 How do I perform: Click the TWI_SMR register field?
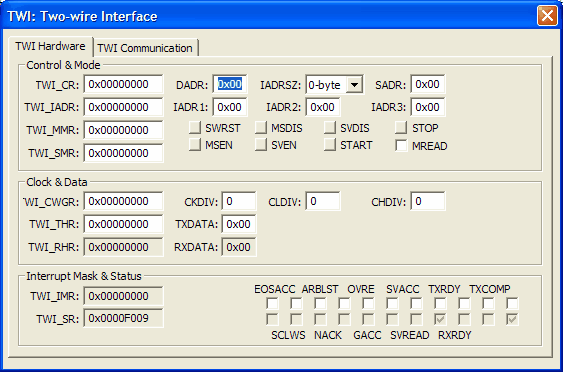click(124, 153)
